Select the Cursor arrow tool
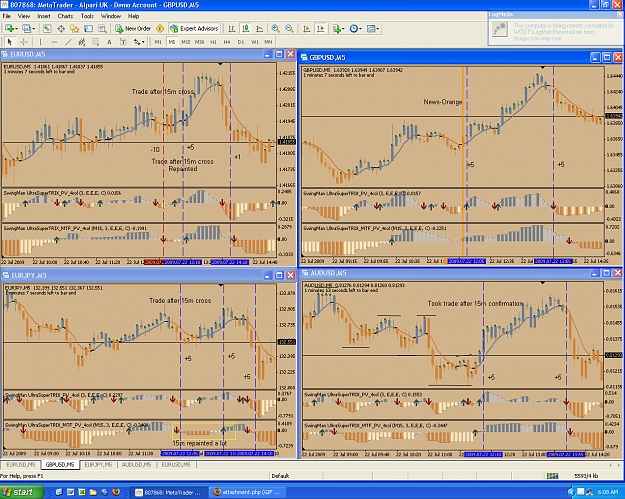This screenshot has height=499, width=625. coord(10,42)
